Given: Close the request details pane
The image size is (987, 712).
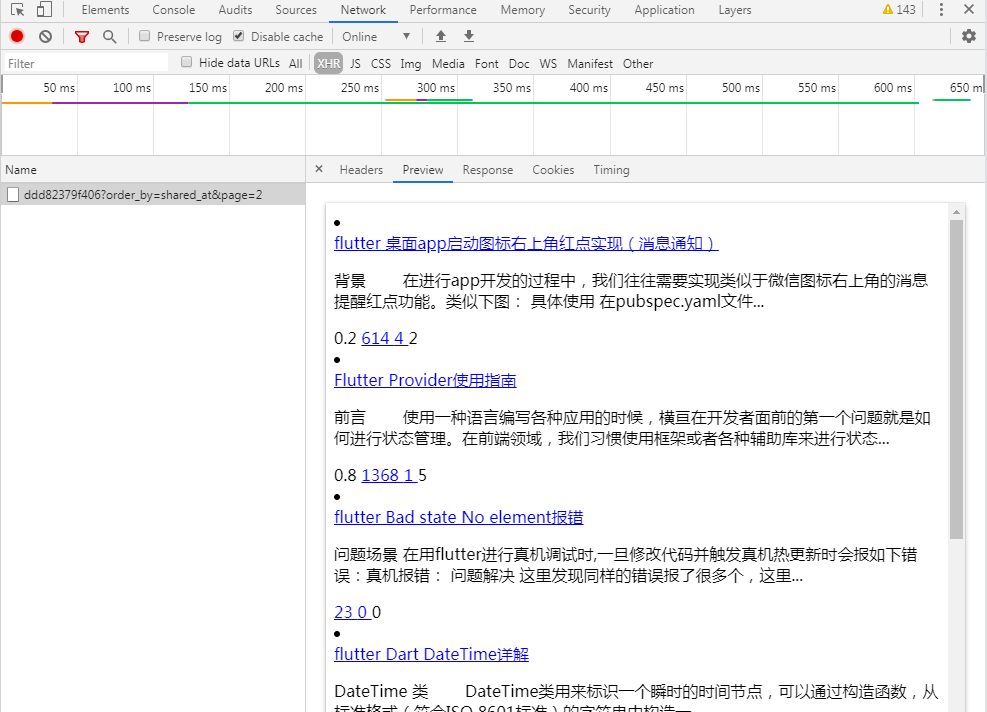Looking at the screenshot, I should point(319,169).
